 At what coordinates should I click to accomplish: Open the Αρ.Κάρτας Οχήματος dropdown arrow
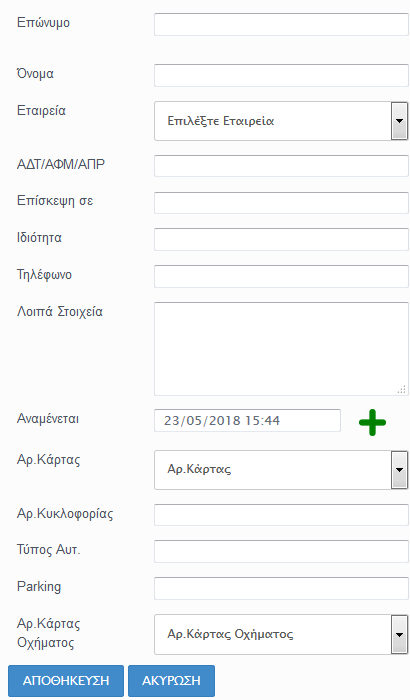399,634
